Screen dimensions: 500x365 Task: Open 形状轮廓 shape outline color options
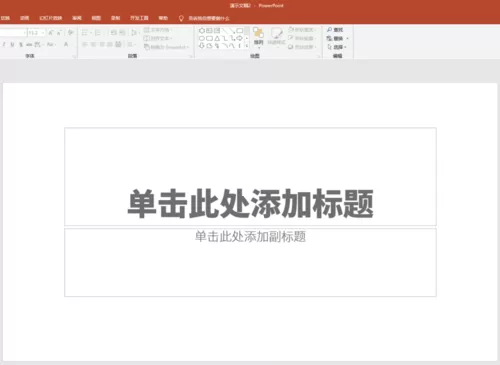pyautogui.click(x=301, y=38)
